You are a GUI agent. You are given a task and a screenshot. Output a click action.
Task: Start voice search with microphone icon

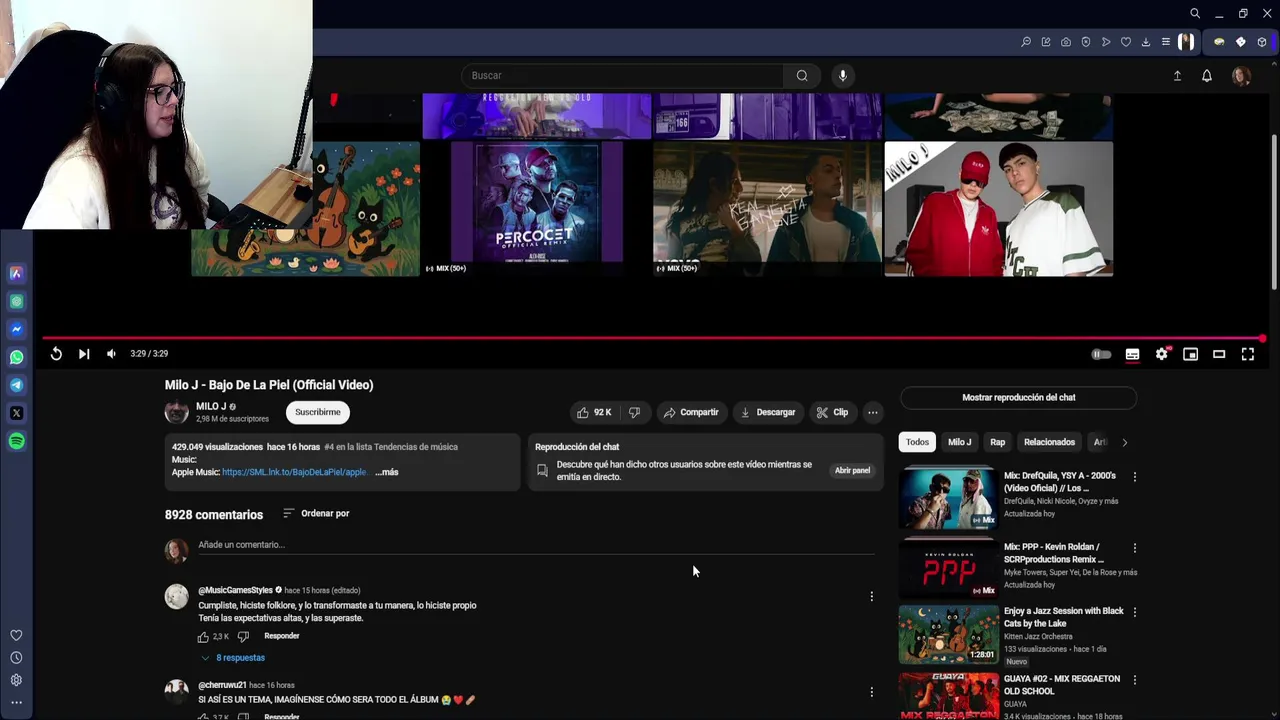point(843,75)
